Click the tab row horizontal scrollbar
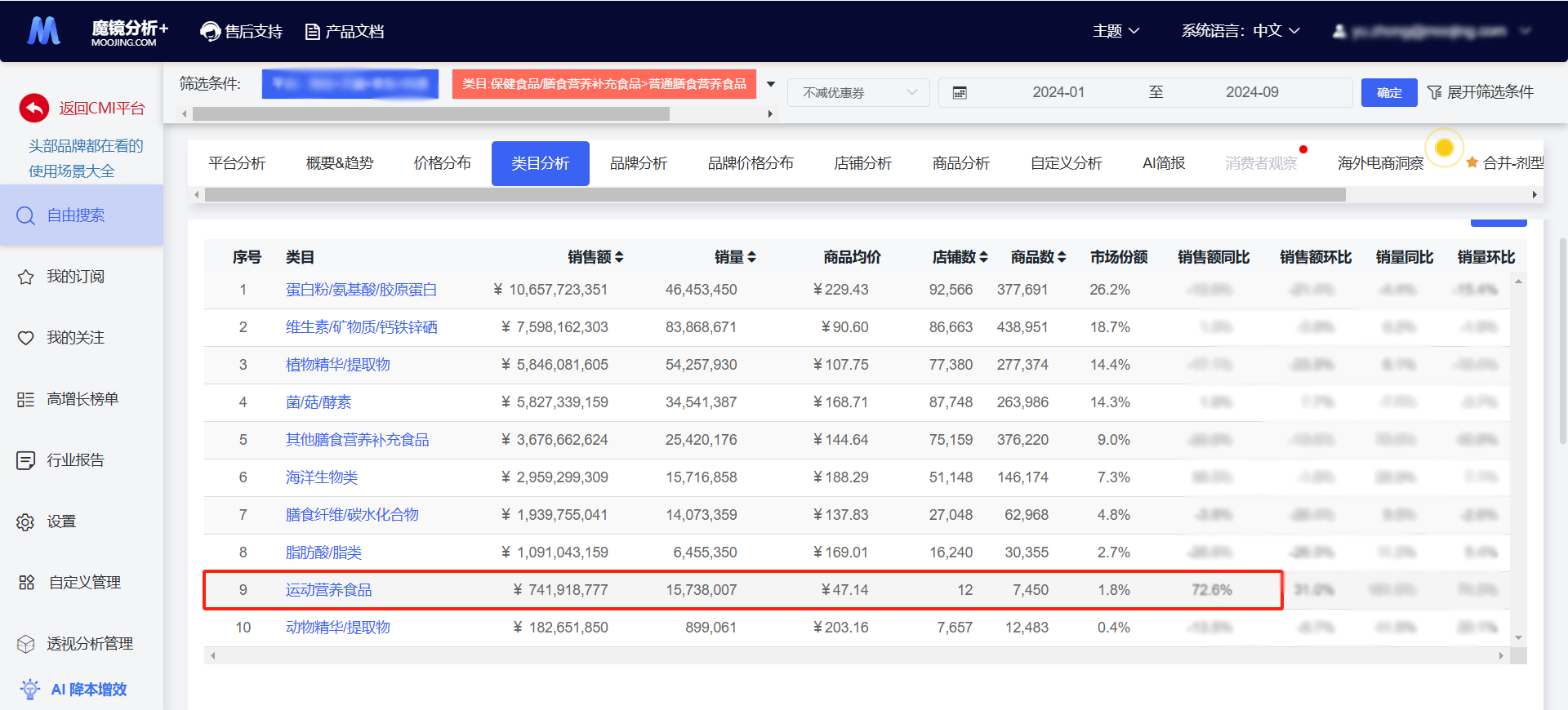 (x=775, y=195)
